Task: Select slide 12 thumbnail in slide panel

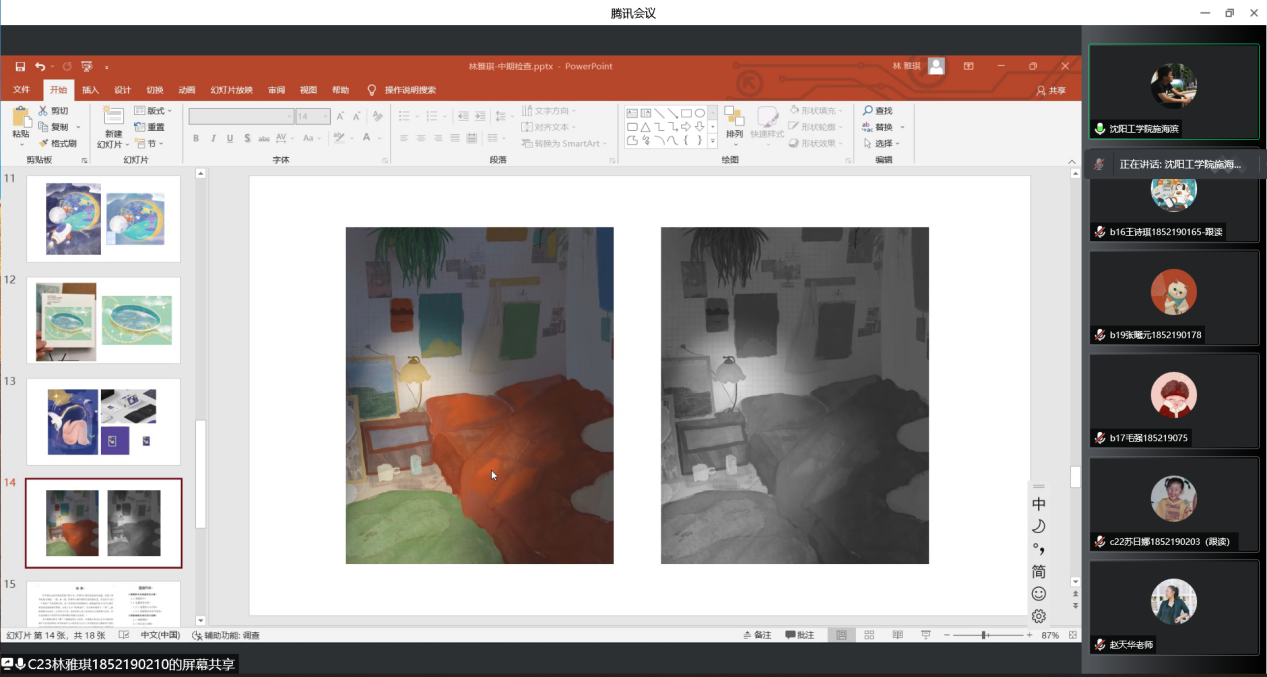Action: [103, 320]
